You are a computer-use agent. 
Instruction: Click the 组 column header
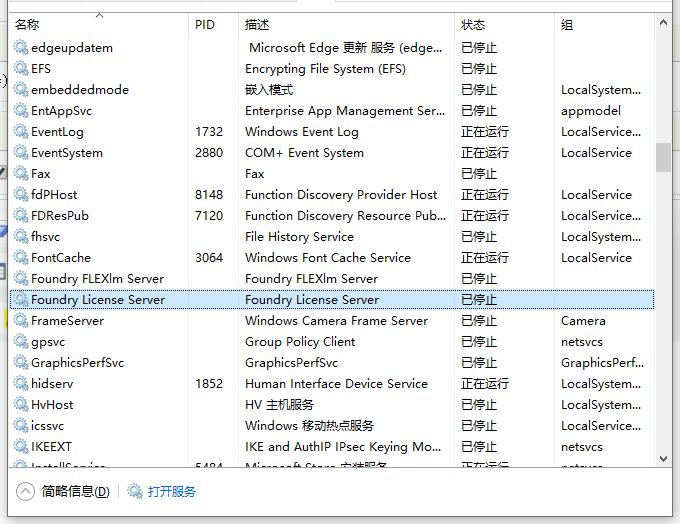(567, 25)
